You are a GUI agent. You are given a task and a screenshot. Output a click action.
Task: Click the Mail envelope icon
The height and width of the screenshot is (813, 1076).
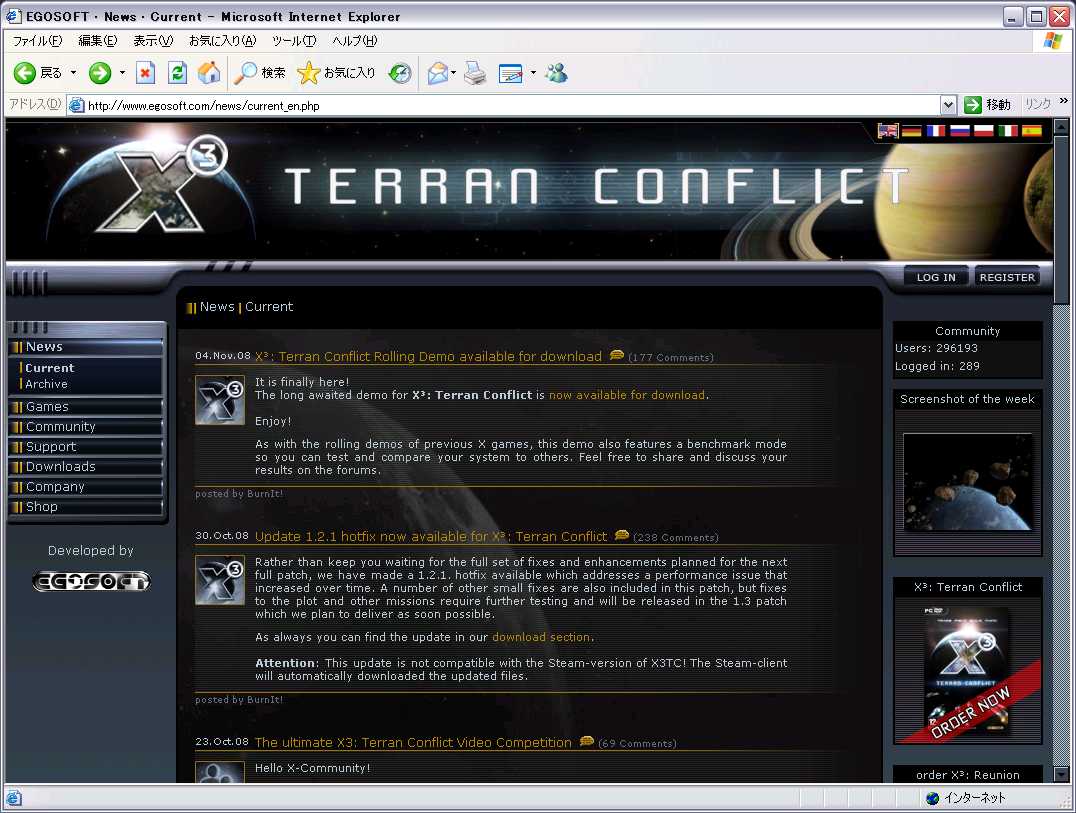(x=438, y=73)
